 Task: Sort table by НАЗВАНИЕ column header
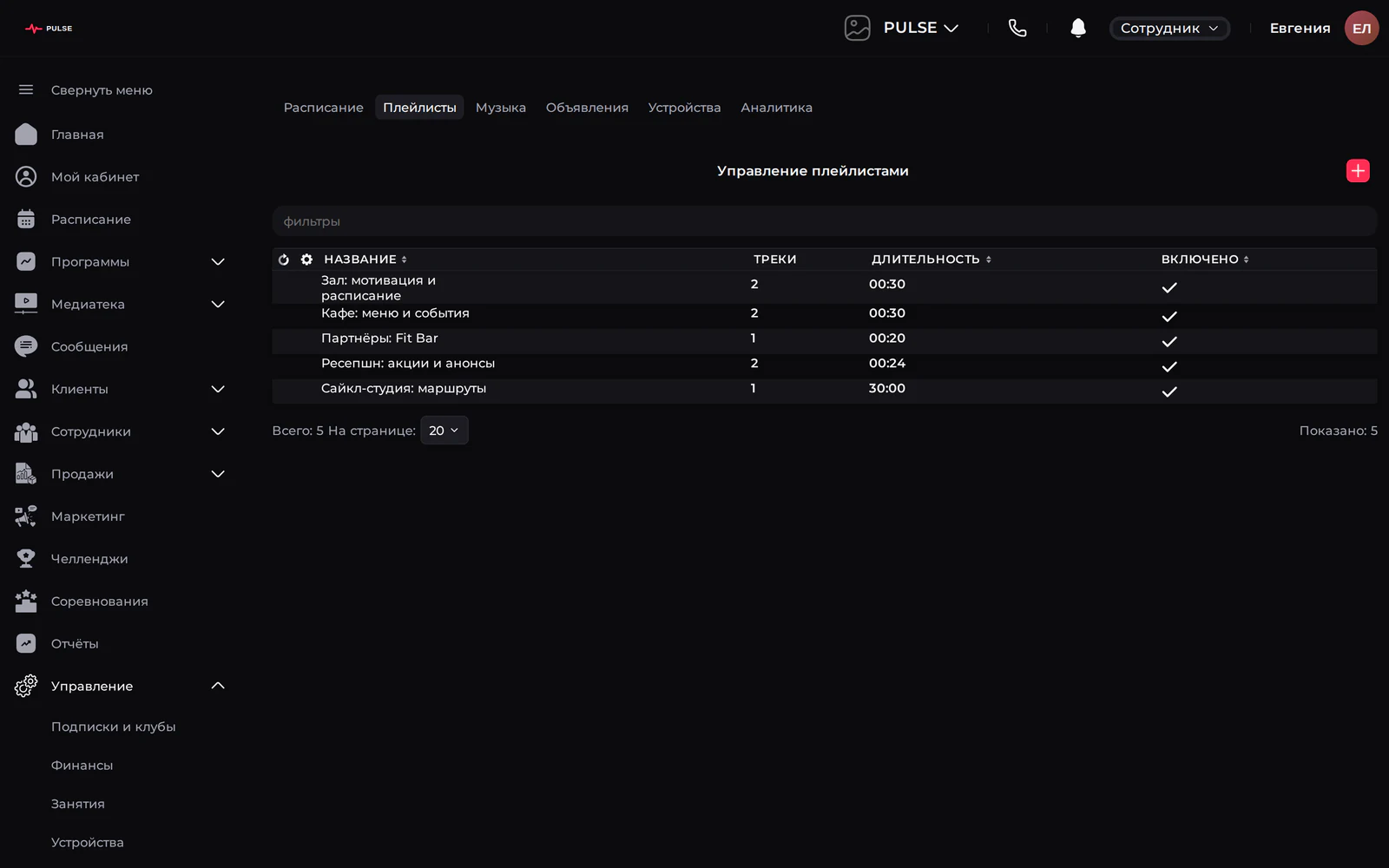(365, 260)
